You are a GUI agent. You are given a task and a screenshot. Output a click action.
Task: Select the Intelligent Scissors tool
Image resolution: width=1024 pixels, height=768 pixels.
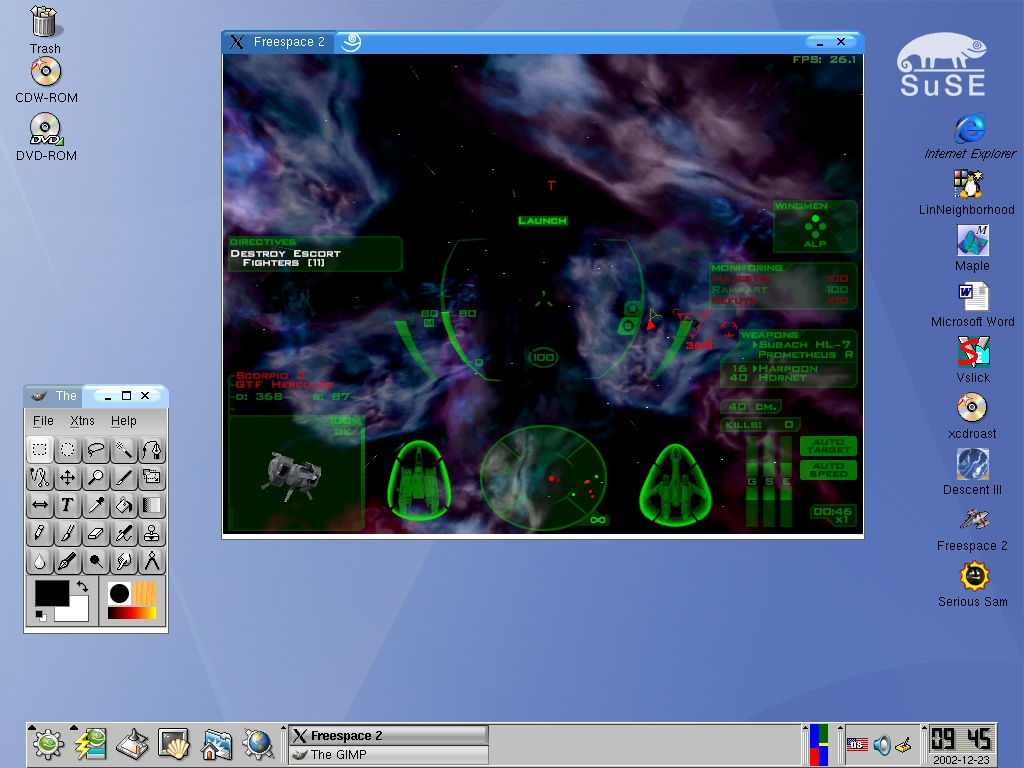coord(40,478)
